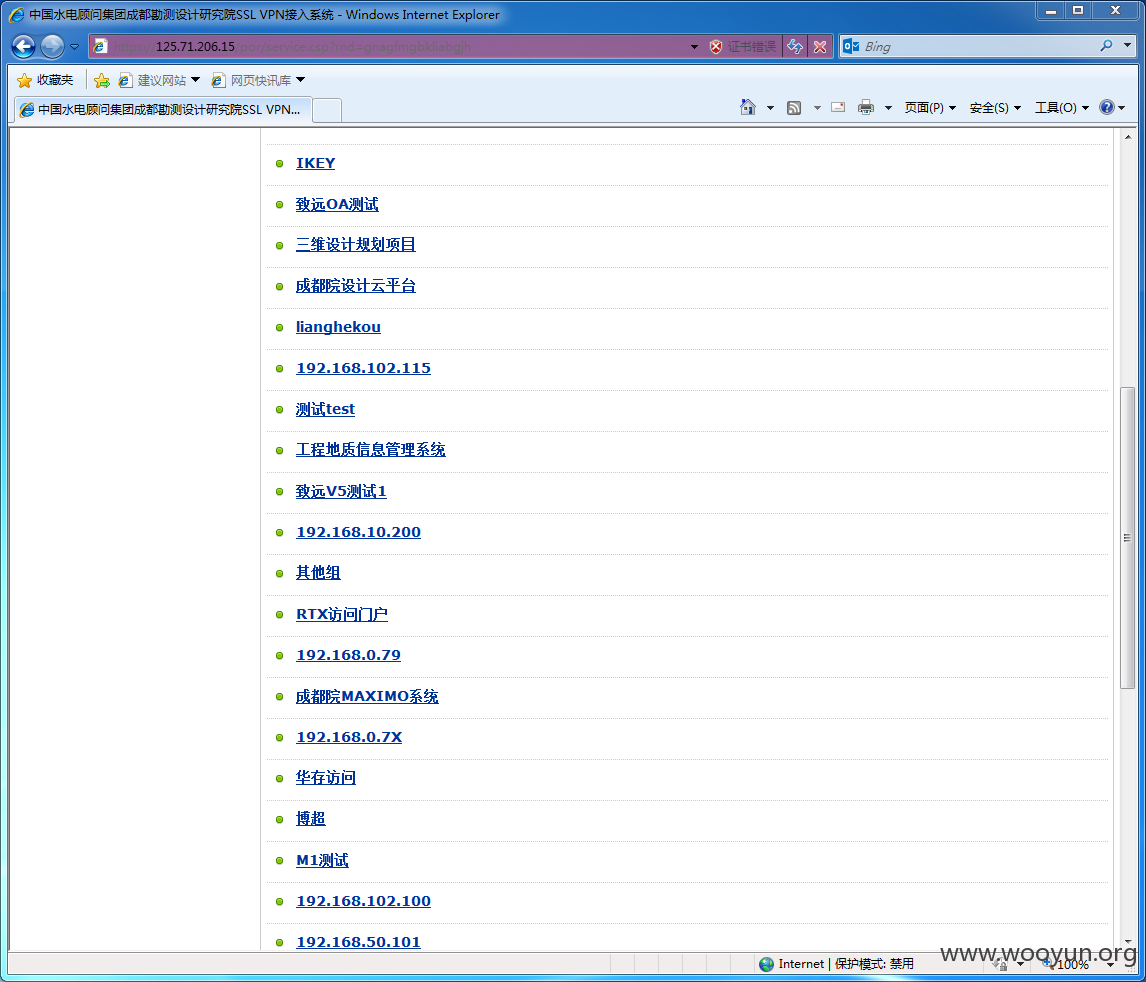Viewport: 1146px width, 982px height.
Task: Open the 工具(O) menu
Action: pos(1061,108)
